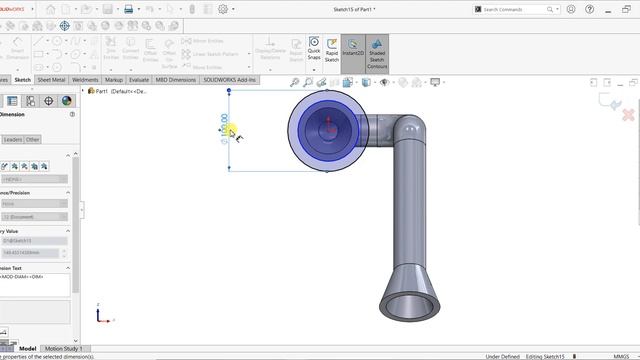
Task: Click the user account login icon
Action: pos(571,9)
